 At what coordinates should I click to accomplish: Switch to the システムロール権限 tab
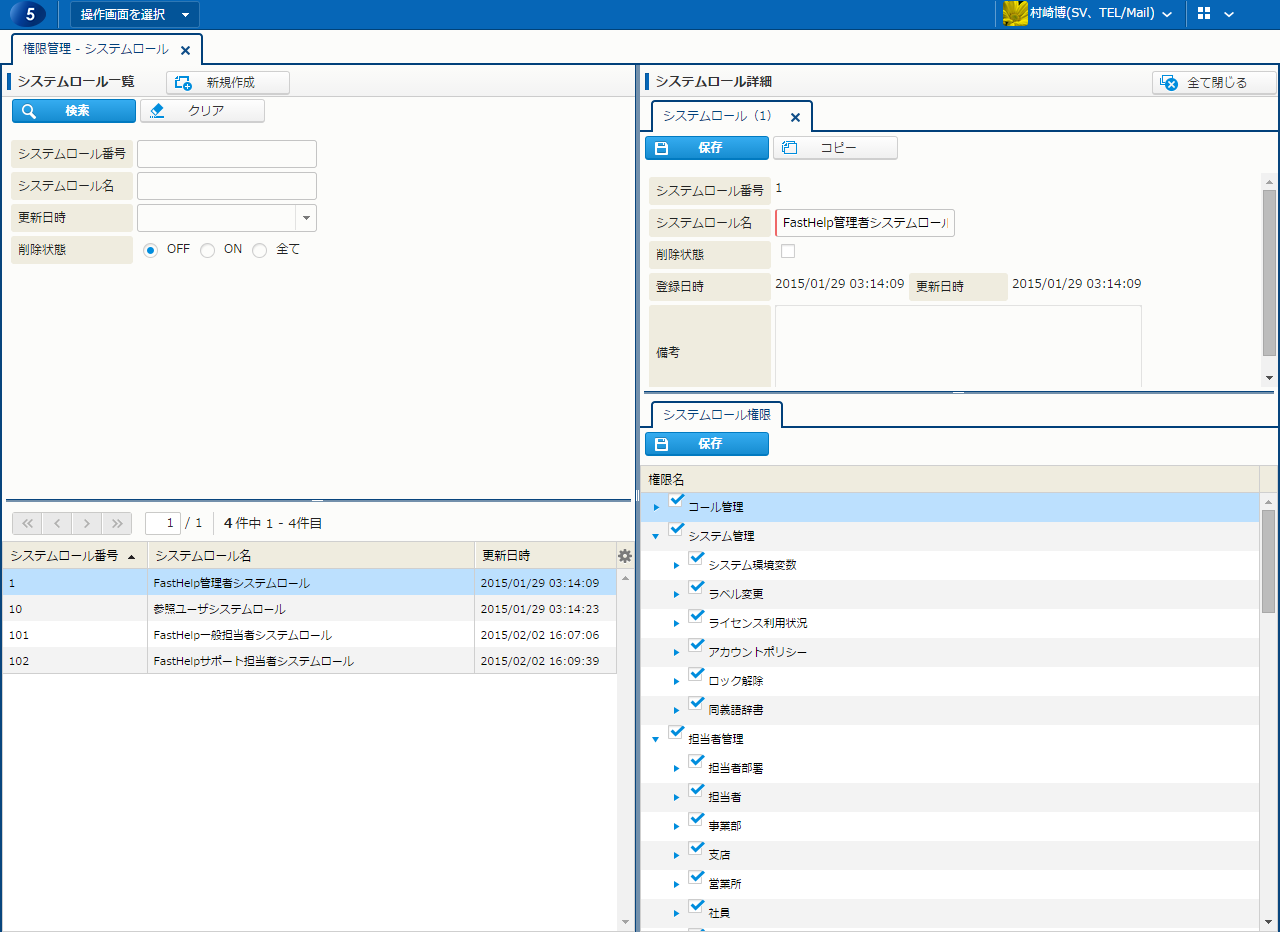point(716,414)
